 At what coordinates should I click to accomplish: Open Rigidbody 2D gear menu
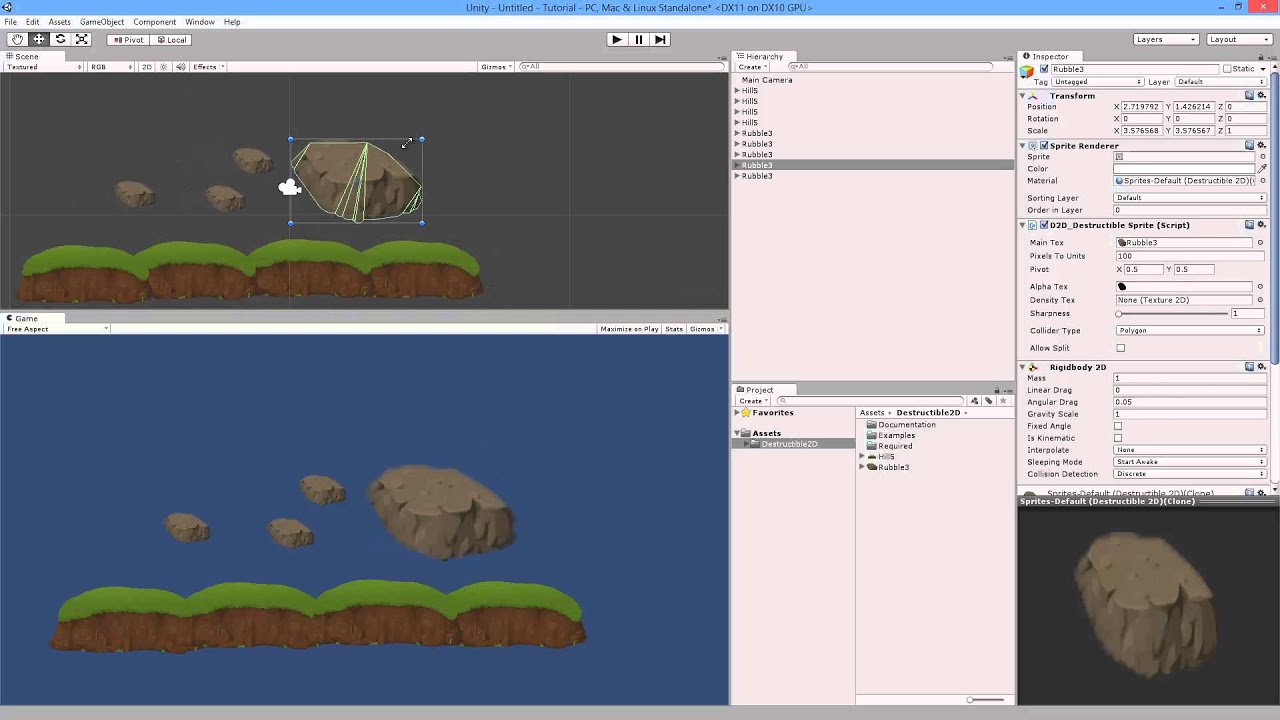[x=1262, y=367]
